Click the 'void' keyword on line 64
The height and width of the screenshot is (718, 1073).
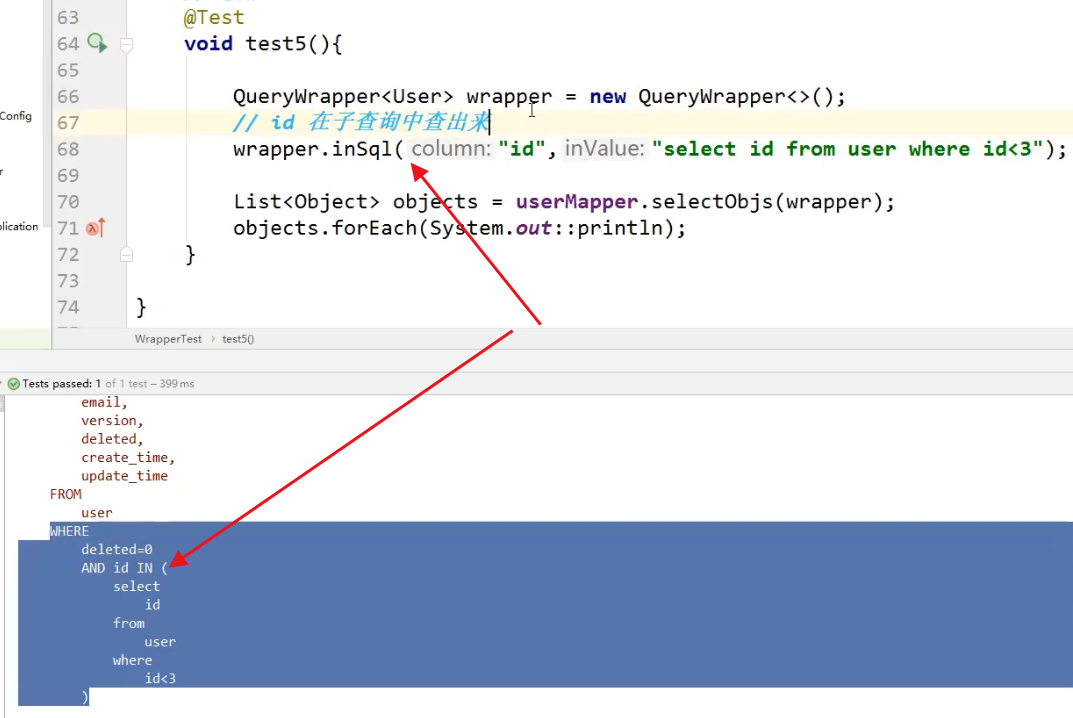coord(208,44)
